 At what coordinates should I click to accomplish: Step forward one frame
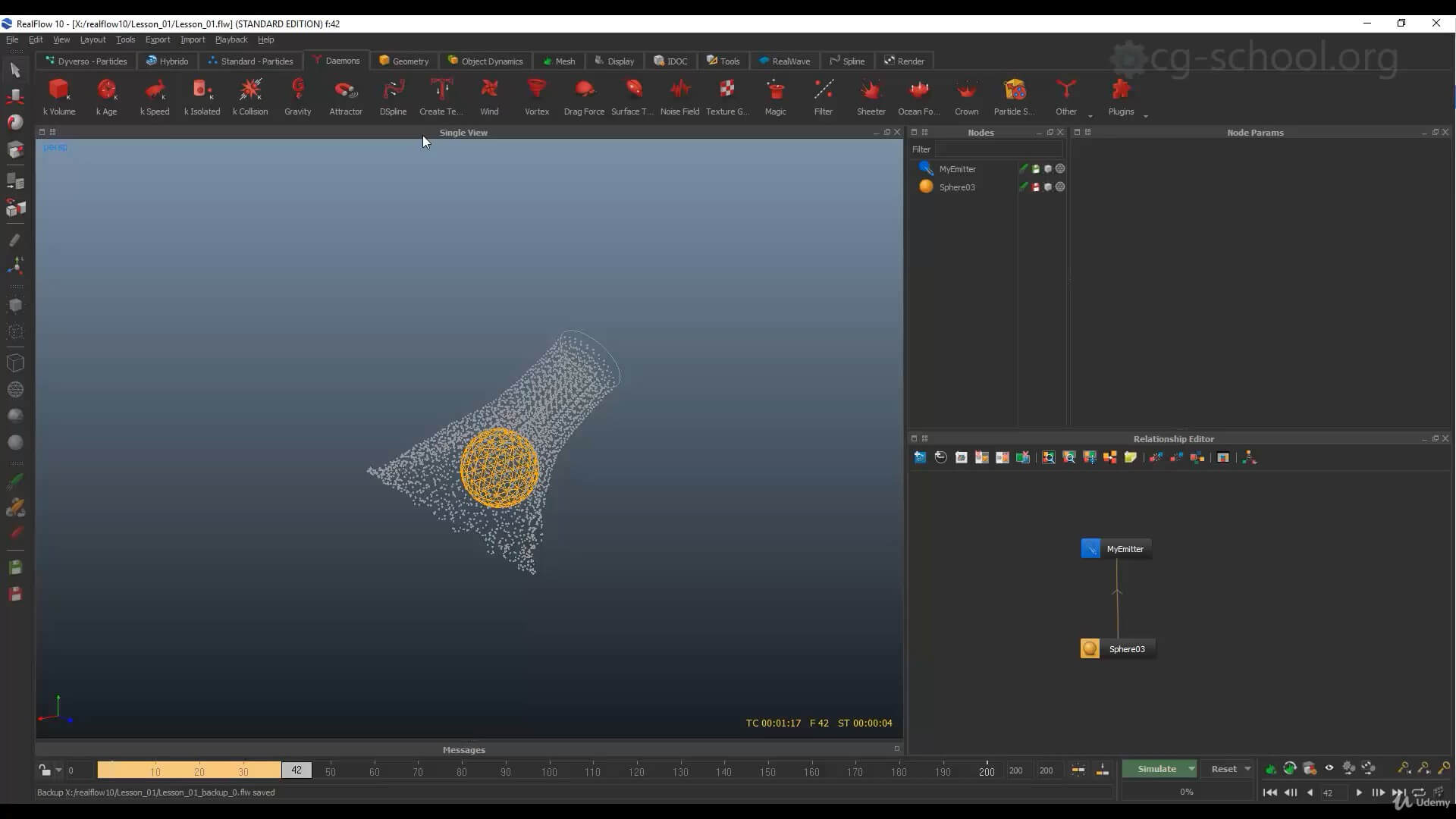point(1379,792)
